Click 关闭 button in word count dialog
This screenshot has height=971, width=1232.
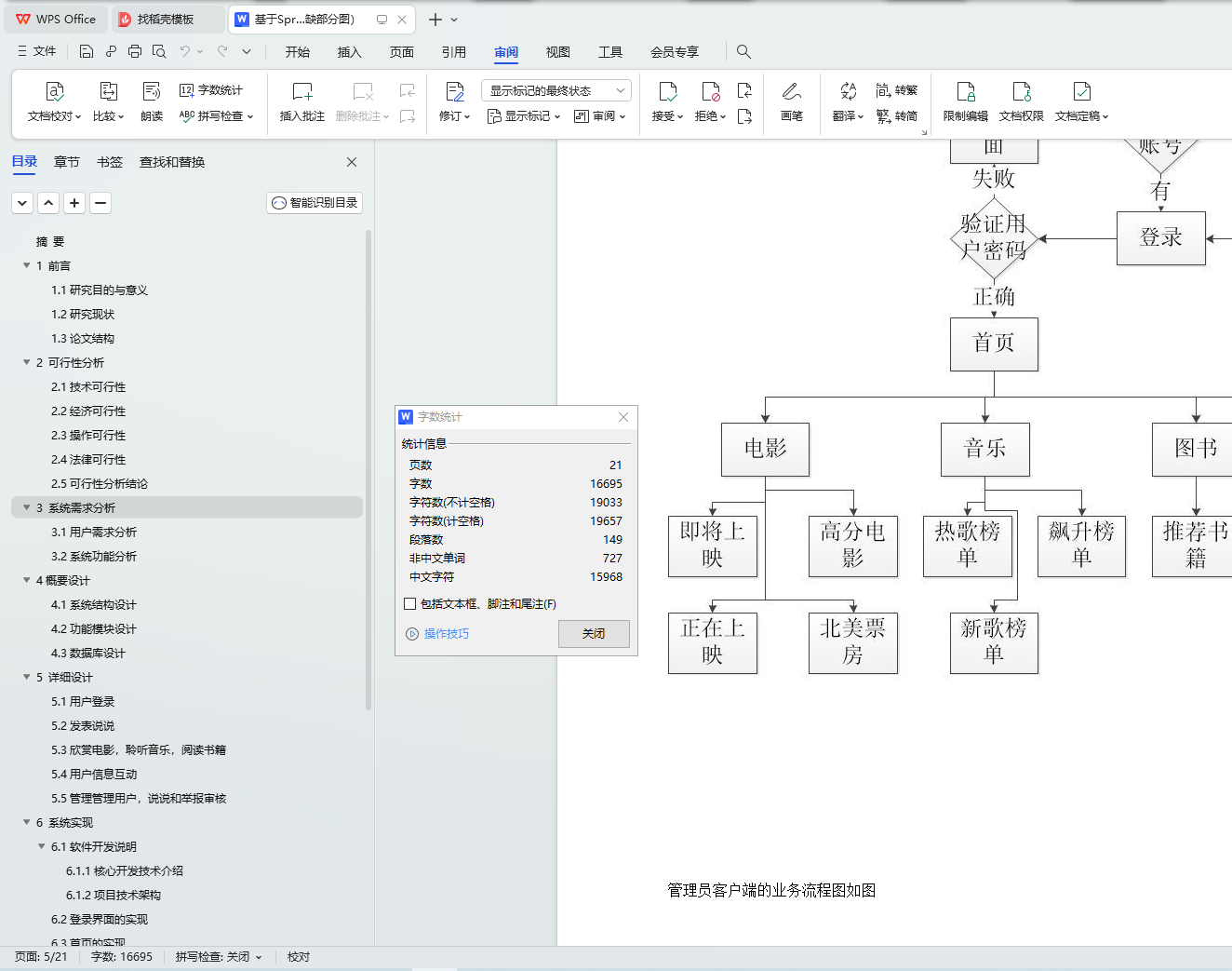point(594,634)
